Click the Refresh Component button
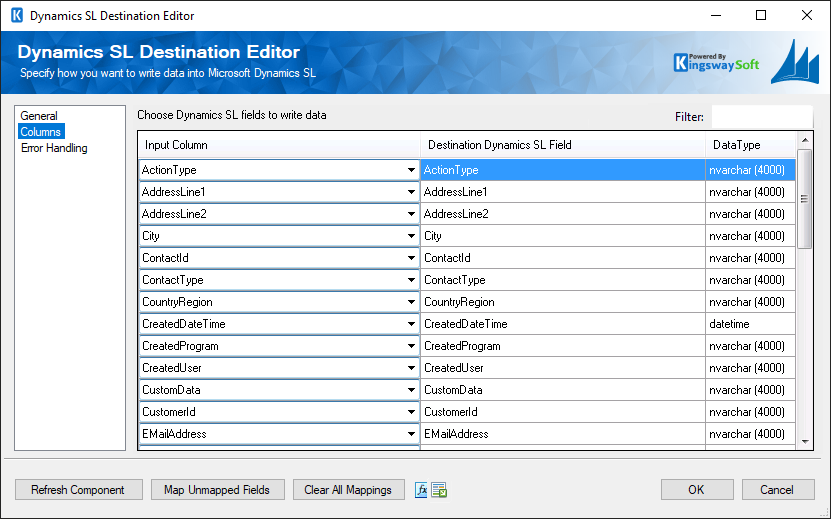The height and width of the screenshot is (519, 831). [78, 490]
